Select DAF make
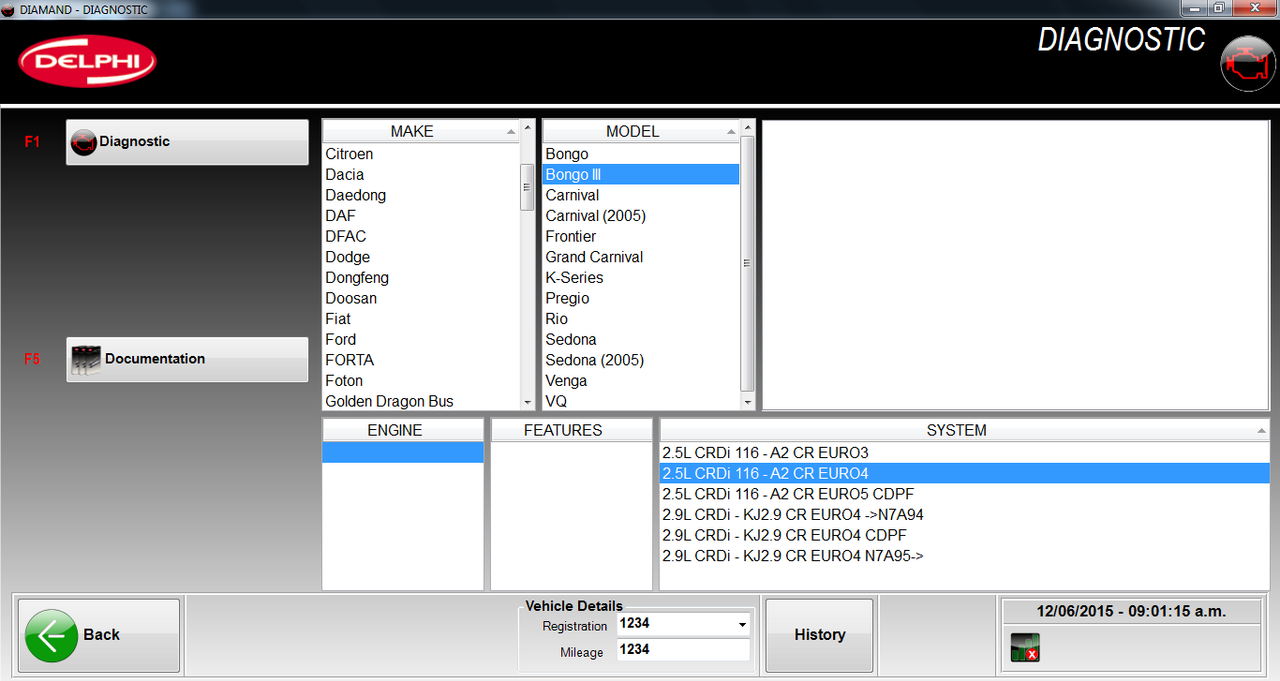1280x681 pixels. [421, 216]
